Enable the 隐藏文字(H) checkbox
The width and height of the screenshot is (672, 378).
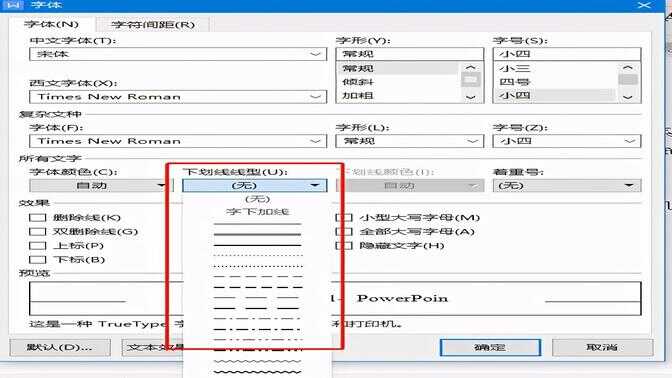[x=345, y=246]
